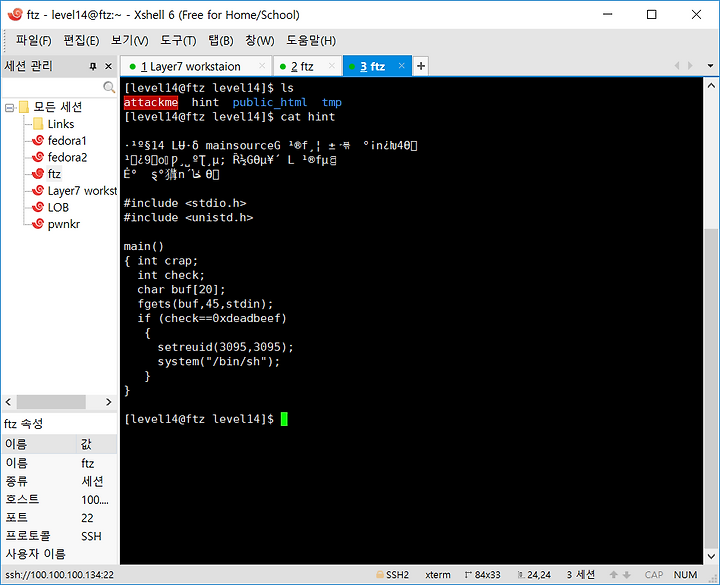Click the fedora1 session icon
The width and height of the screenshot is (720, 585).
(38, 141)
